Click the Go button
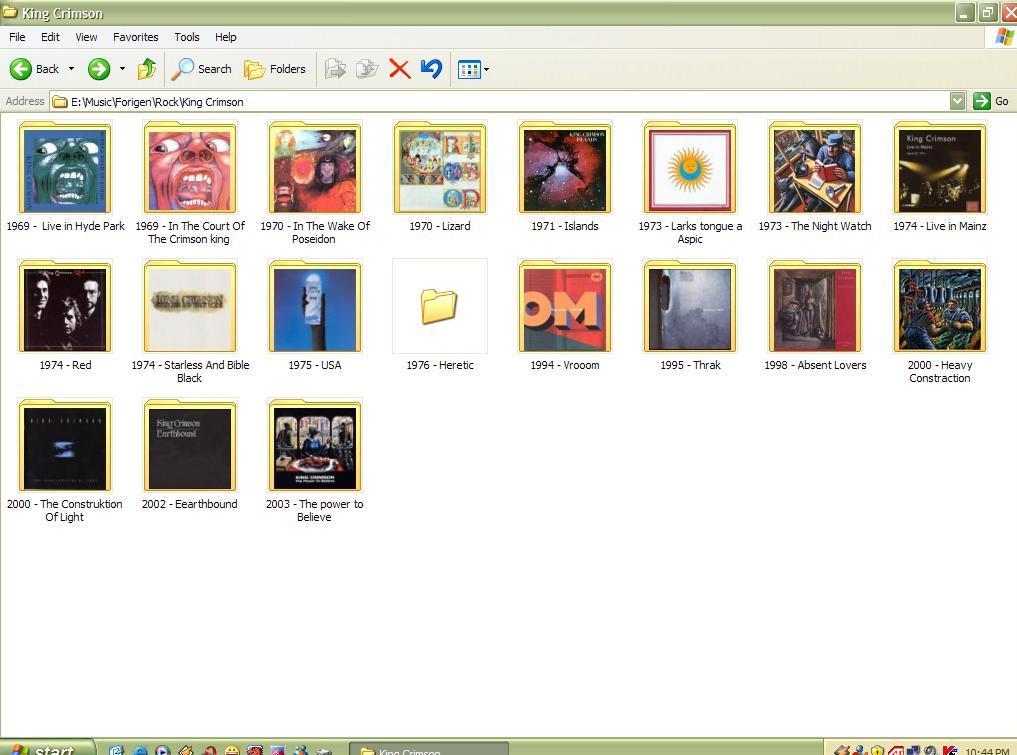Image resolution: width=1017 pixels, height=755 pixels. [992, 101]
